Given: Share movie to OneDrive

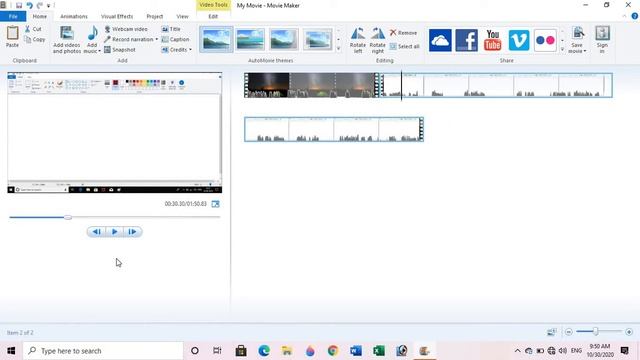Looking at the screenshot, I should 440,40.
